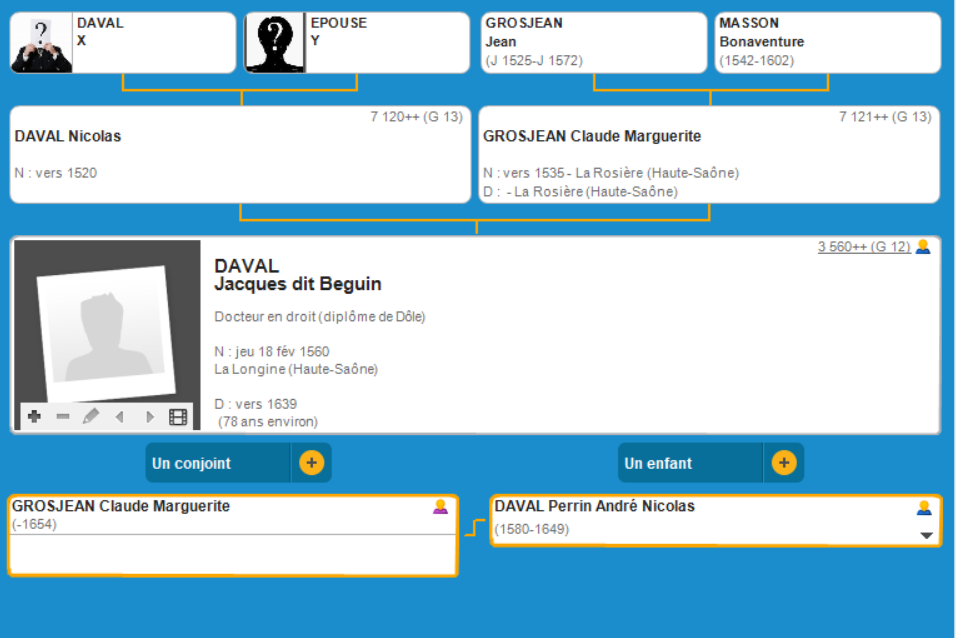The image size is (956, 638).
Task: Click person icon next to 3 560++
Action: [x=923, y=247]
